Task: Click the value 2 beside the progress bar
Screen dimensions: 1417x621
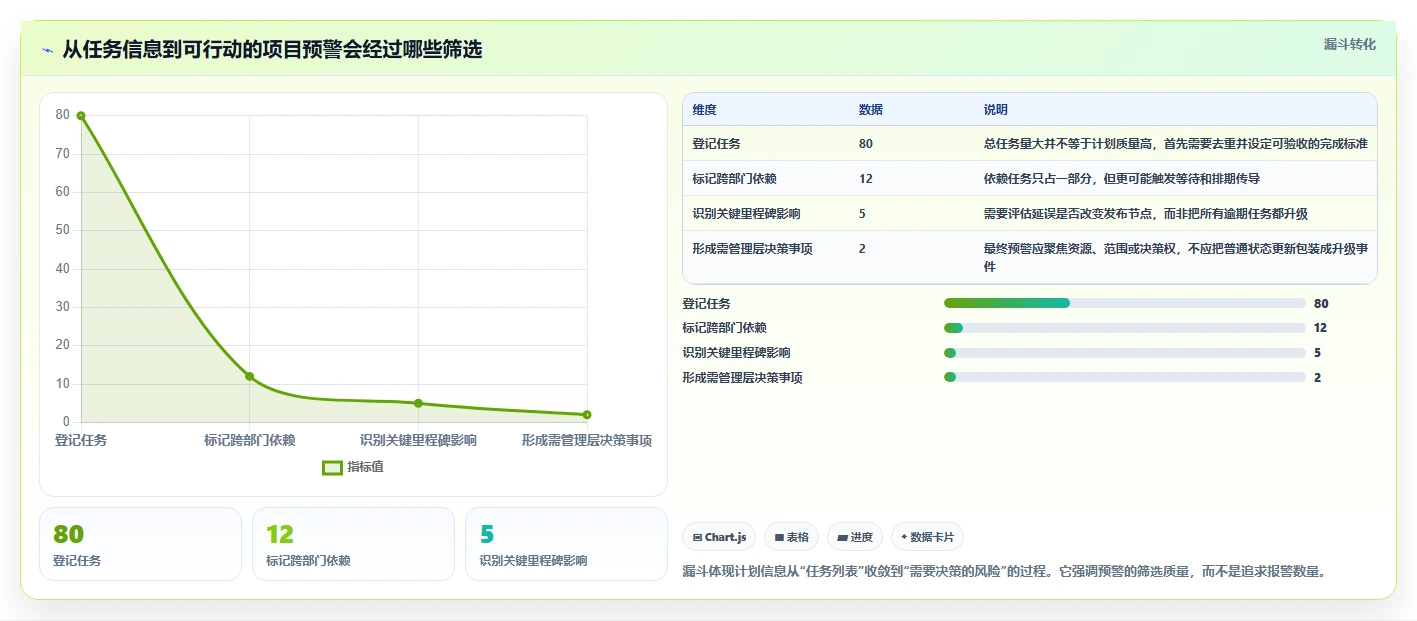Action: click(x=1317, y=378)
